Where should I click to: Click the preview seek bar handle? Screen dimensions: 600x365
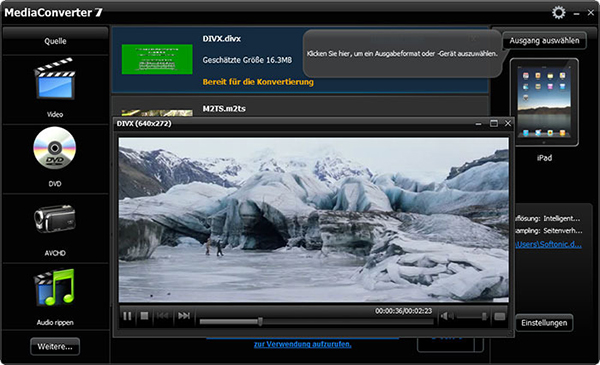coord(260,321)
